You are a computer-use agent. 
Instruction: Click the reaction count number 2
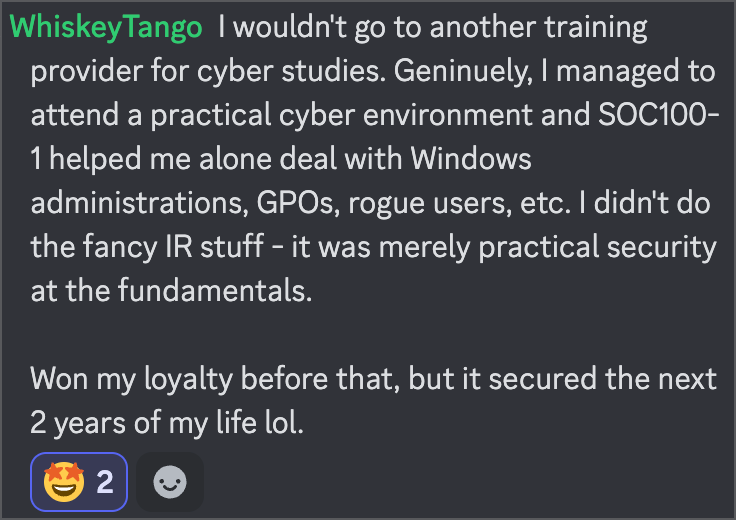[104, 483]
